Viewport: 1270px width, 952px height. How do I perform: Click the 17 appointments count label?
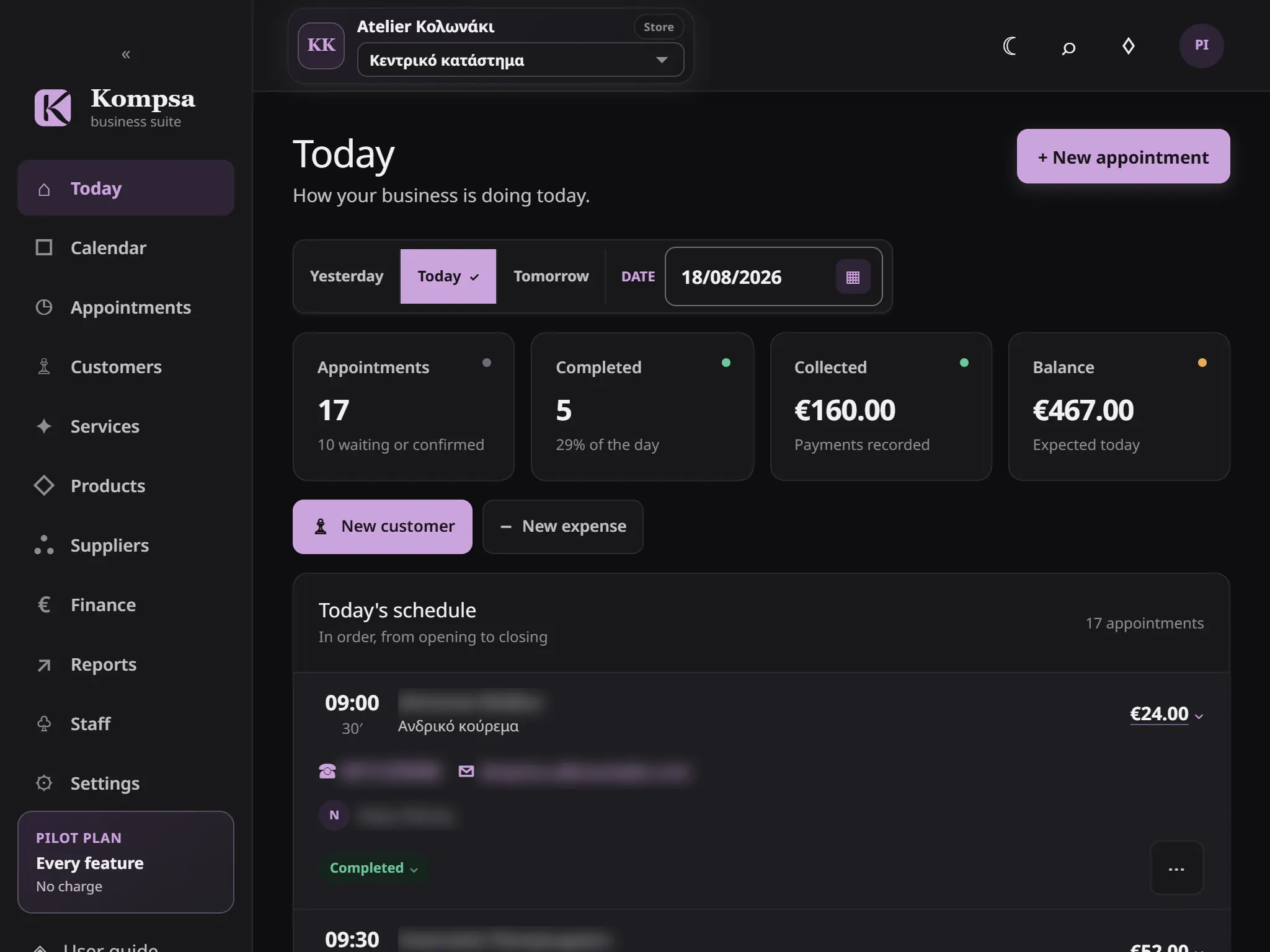pos(1145,623)
